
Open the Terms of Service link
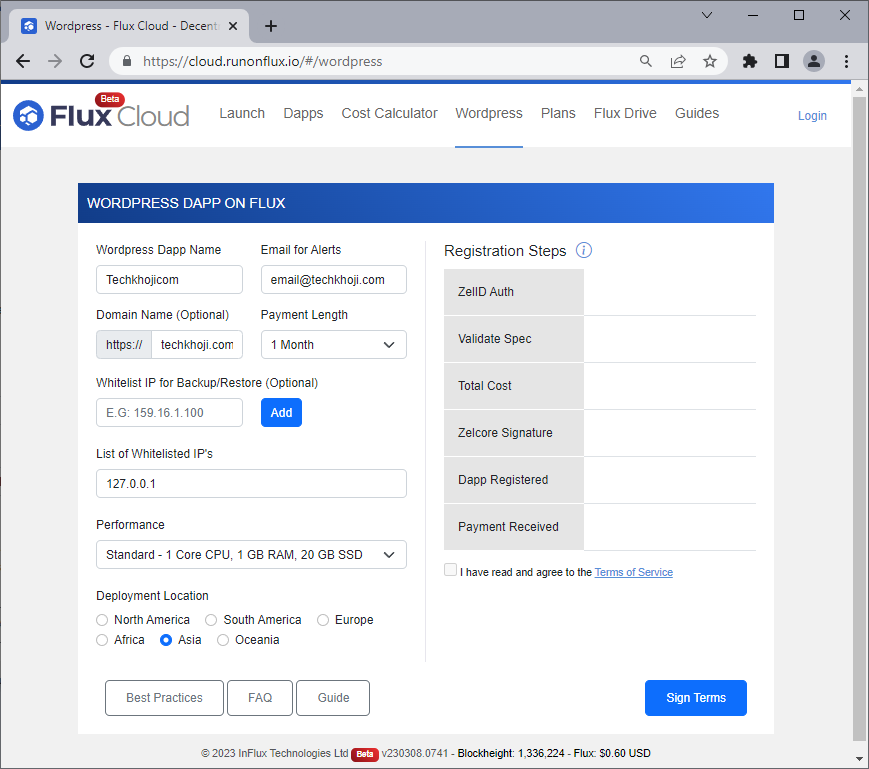pos(633,572)
